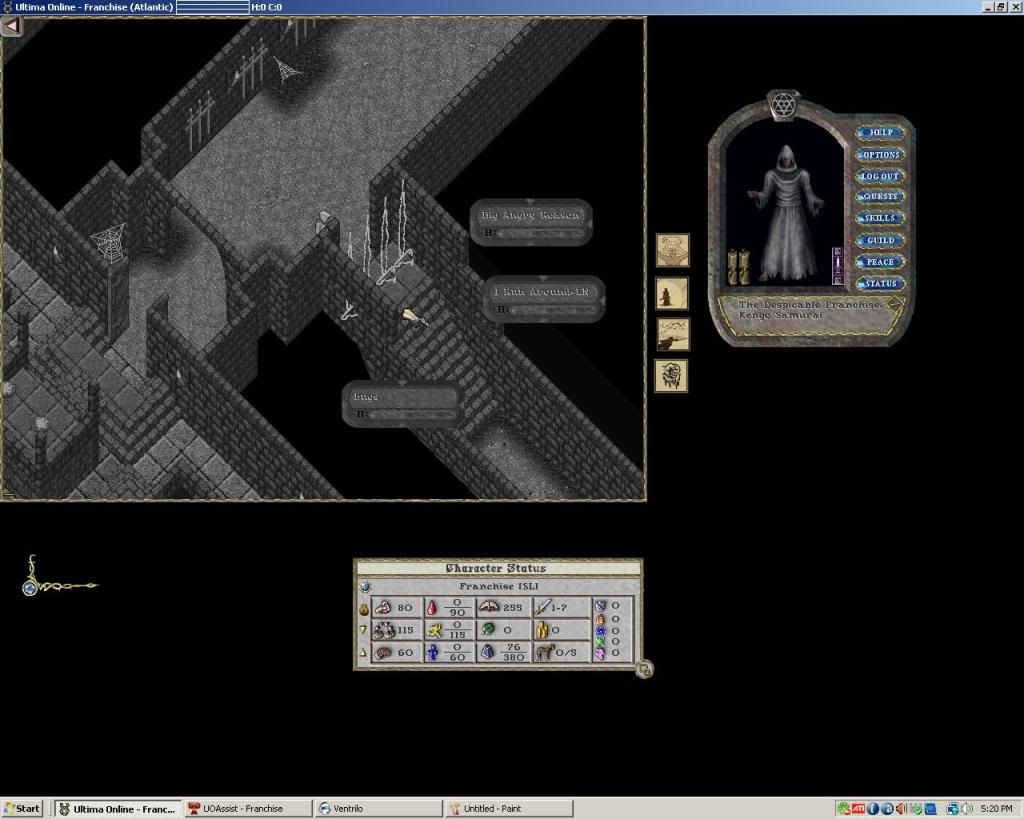Click the back arrow at game window corner
Viewport: 1024px width, 819px height.
coord(11,26)
